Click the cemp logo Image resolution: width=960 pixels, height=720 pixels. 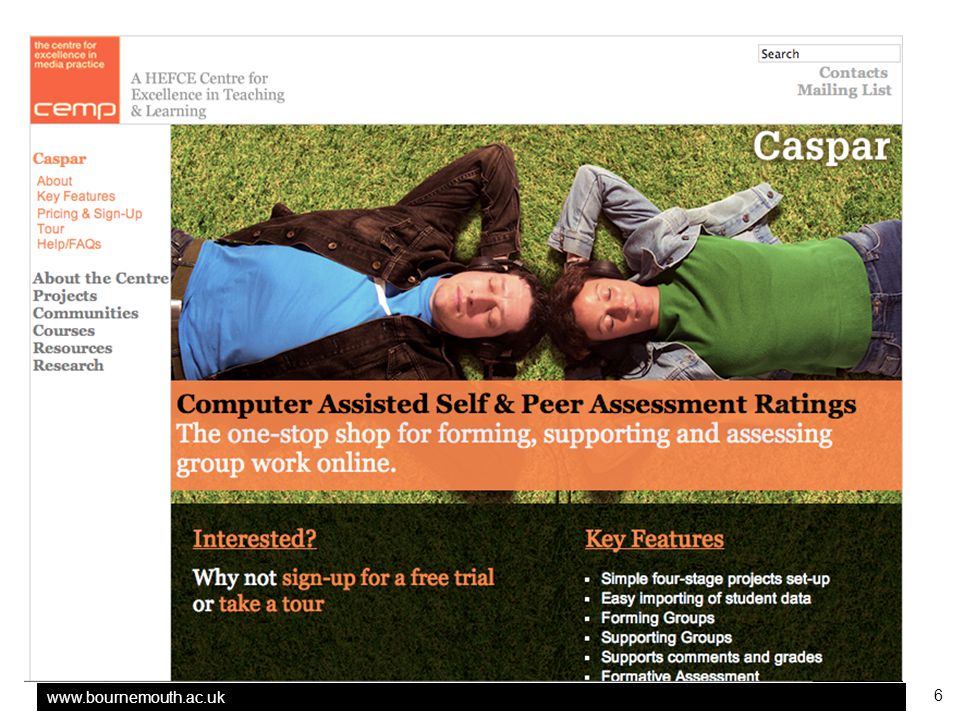[75, 80]
